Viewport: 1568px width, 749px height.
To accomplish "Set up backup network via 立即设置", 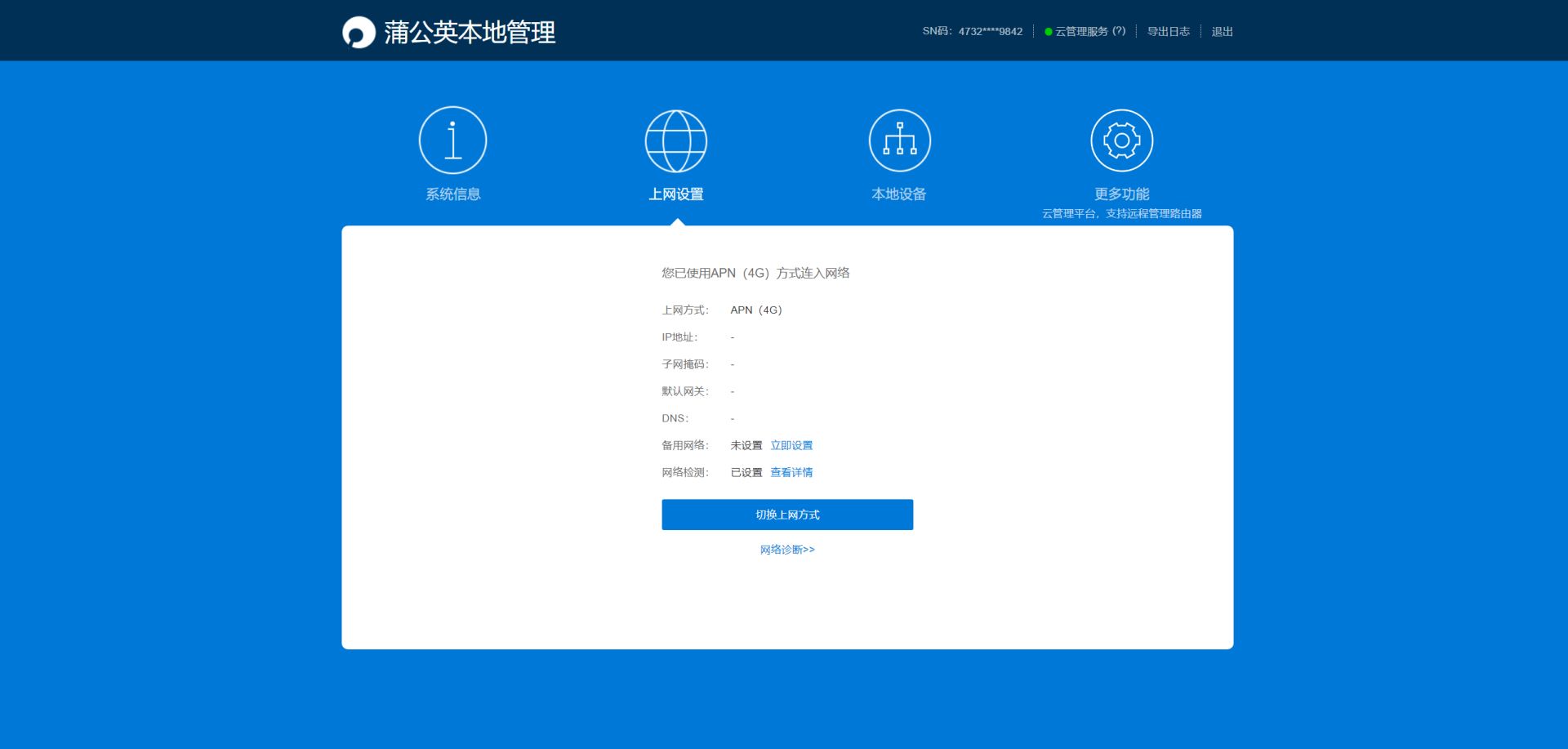I will tap(791, 445).
